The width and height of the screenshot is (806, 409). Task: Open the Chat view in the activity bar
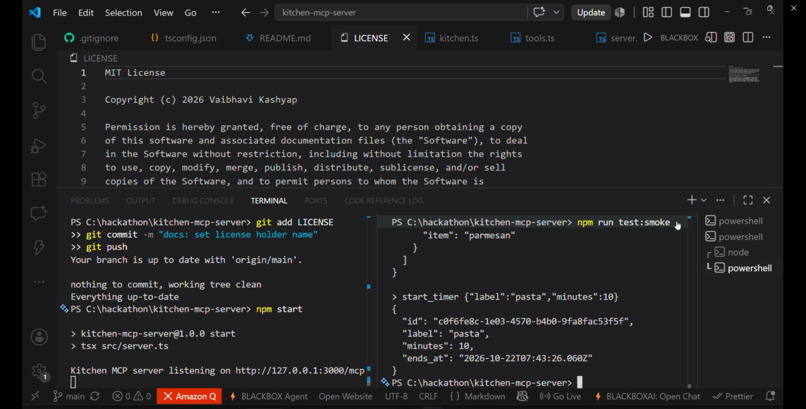point(39,213)
